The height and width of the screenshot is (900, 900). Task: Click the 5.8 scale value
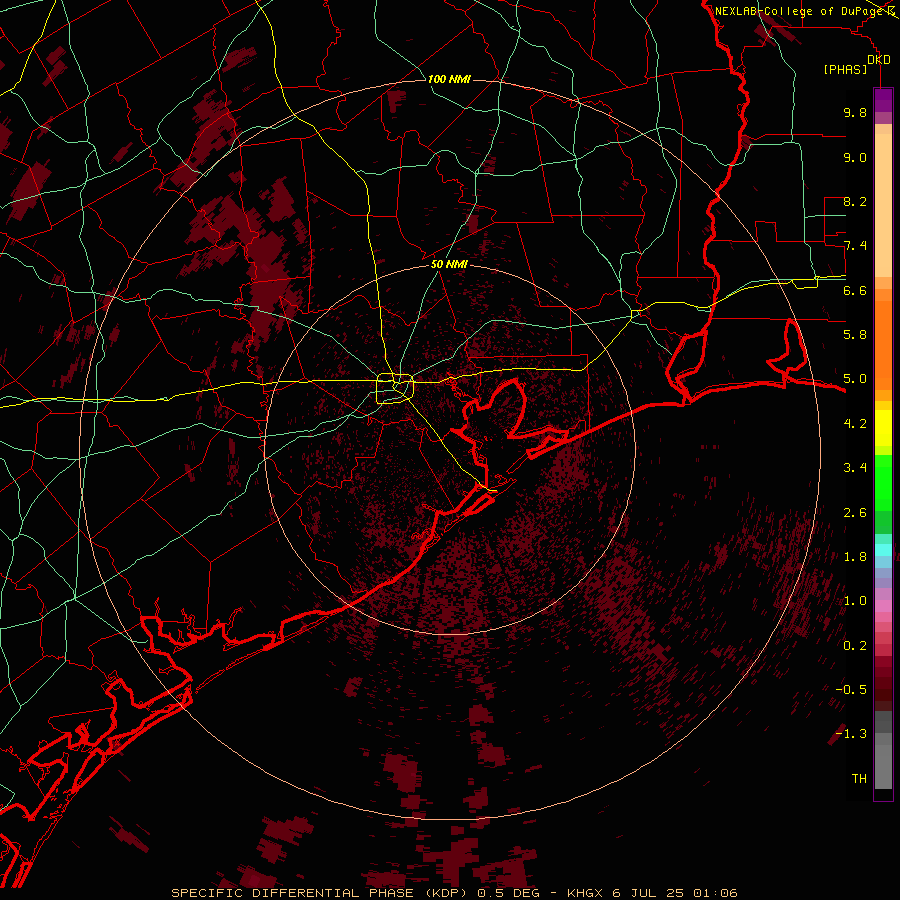point(855,335)
